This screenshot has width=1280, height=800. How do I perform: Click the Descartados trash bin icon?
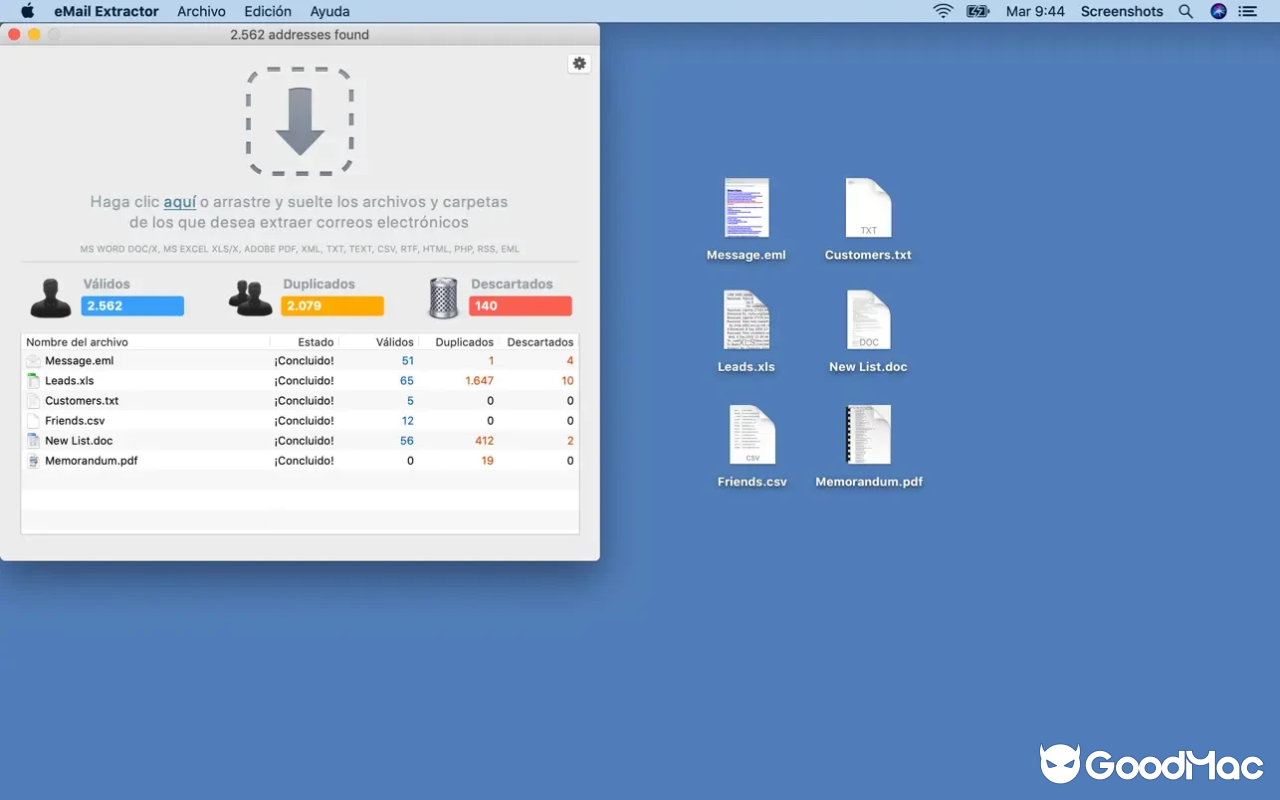pyautogui.click(x=440, y=296)
